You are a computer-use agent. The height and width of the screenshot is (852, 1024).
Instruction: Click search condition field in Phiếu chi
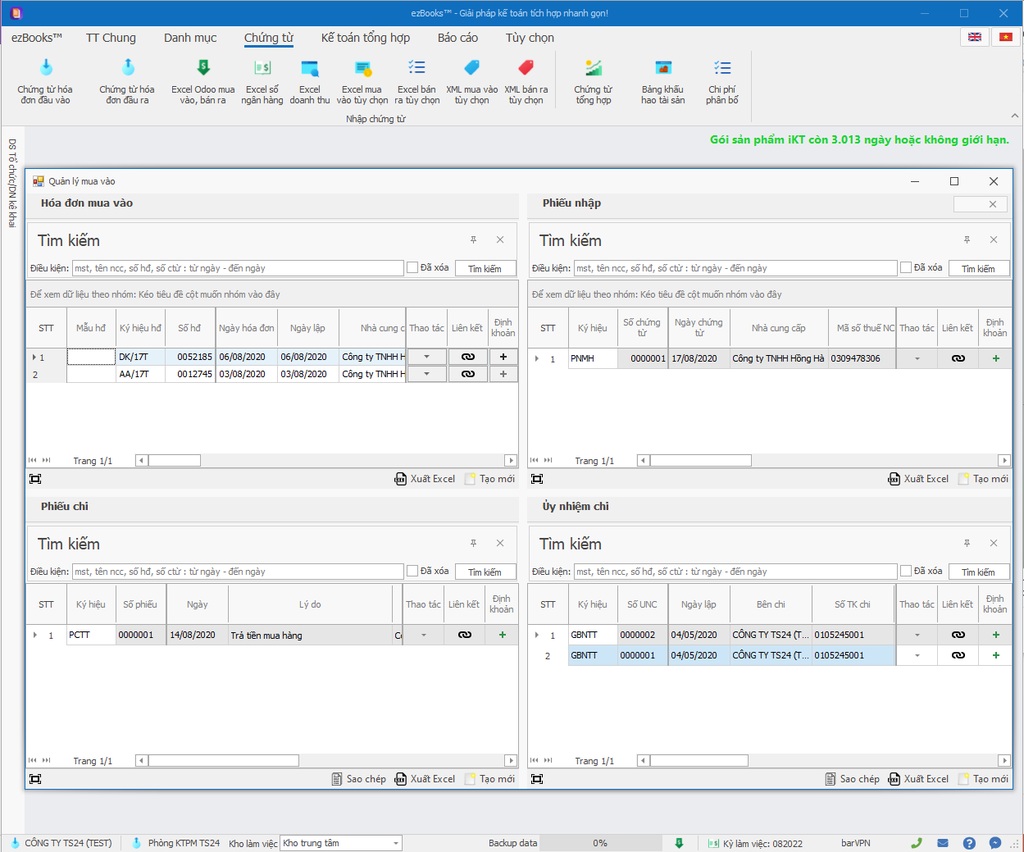pyautogui.click(x=237, y=572)
